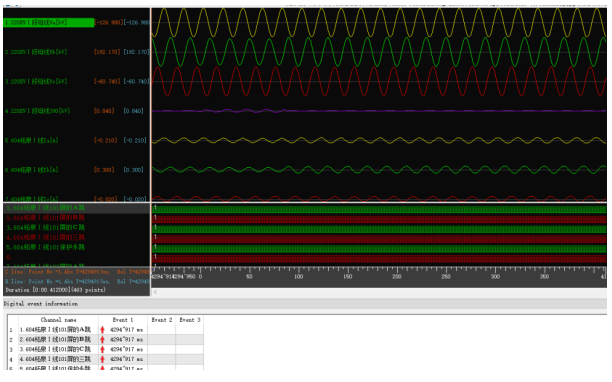Click the red up-arrow icon in event row 2
Screen dimensions: 612x382
[x=103, y=339]
